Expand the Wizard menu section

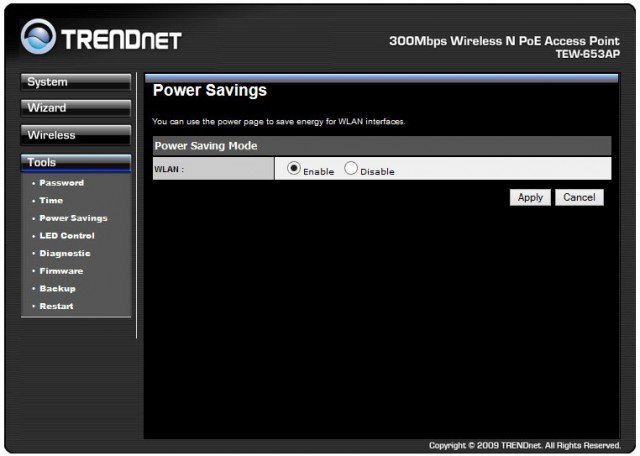(x=75, y=108)
